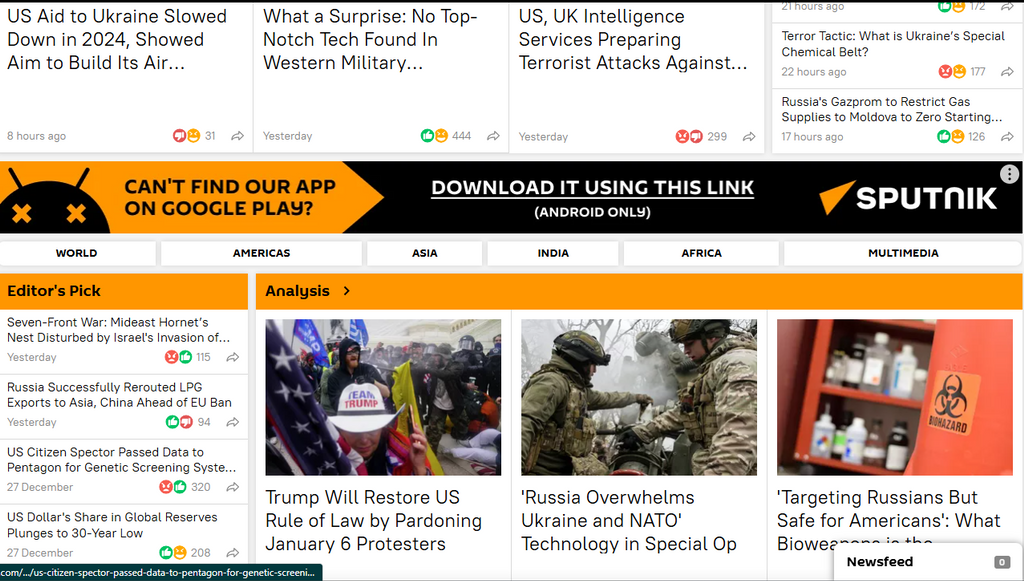
Task: Open 'Targeting Russians But Safe for Americans' headline
Action: point(889,520)
